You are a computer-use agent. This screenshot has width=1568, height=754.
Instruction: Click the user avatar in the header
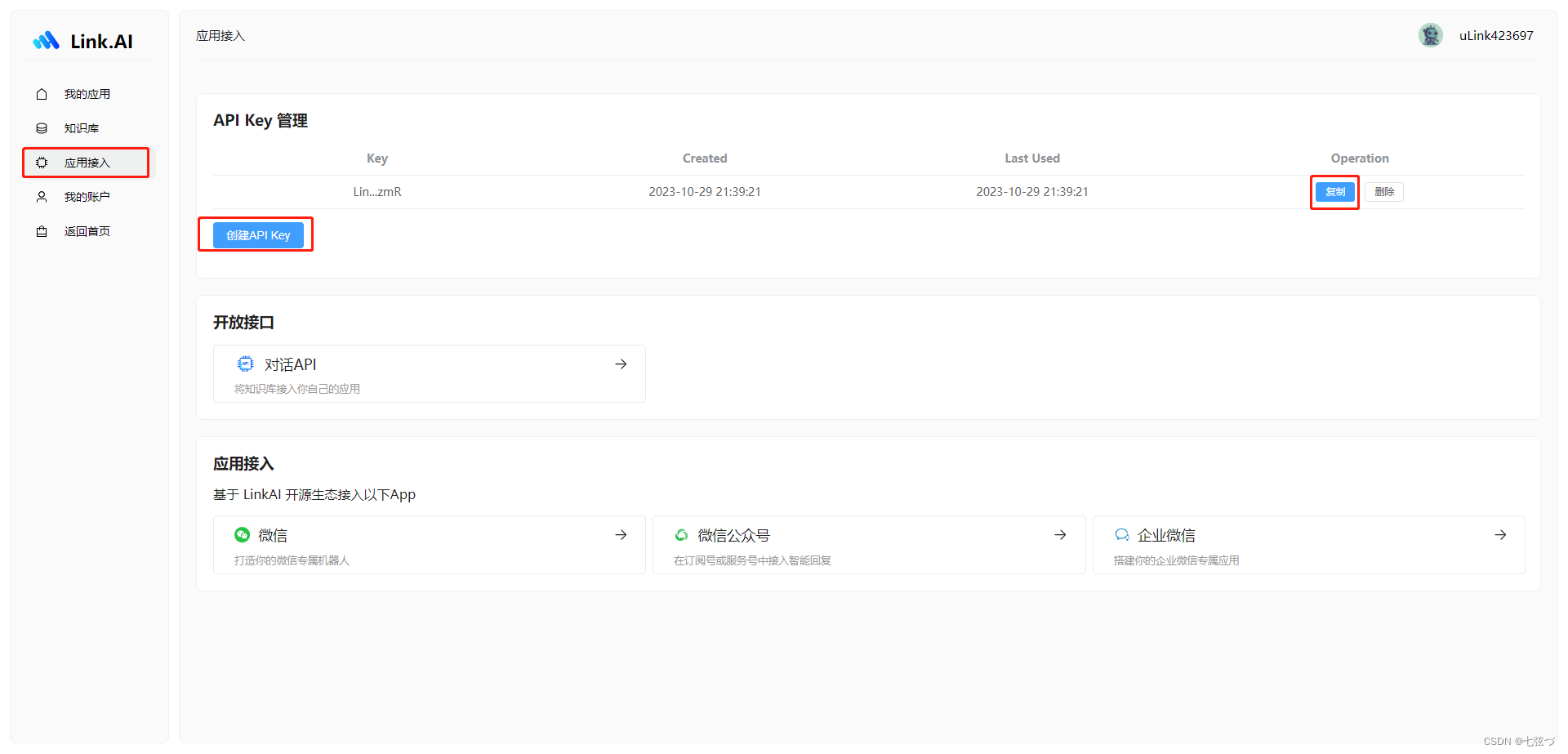(1430, 35)
